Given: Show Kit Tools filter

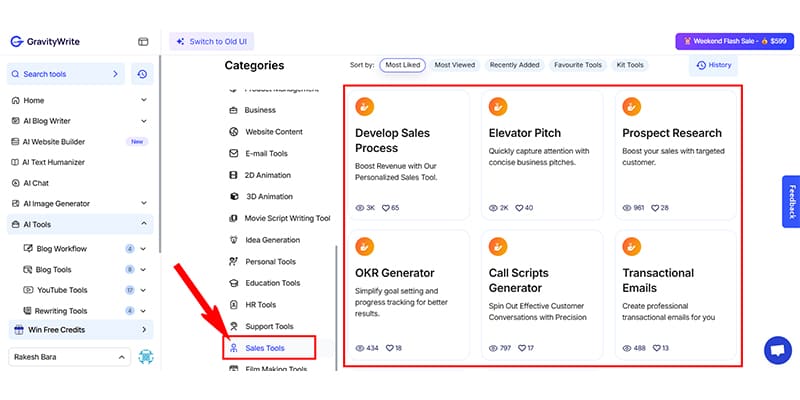Looking at the screenshot, I should tap(630, 65).
